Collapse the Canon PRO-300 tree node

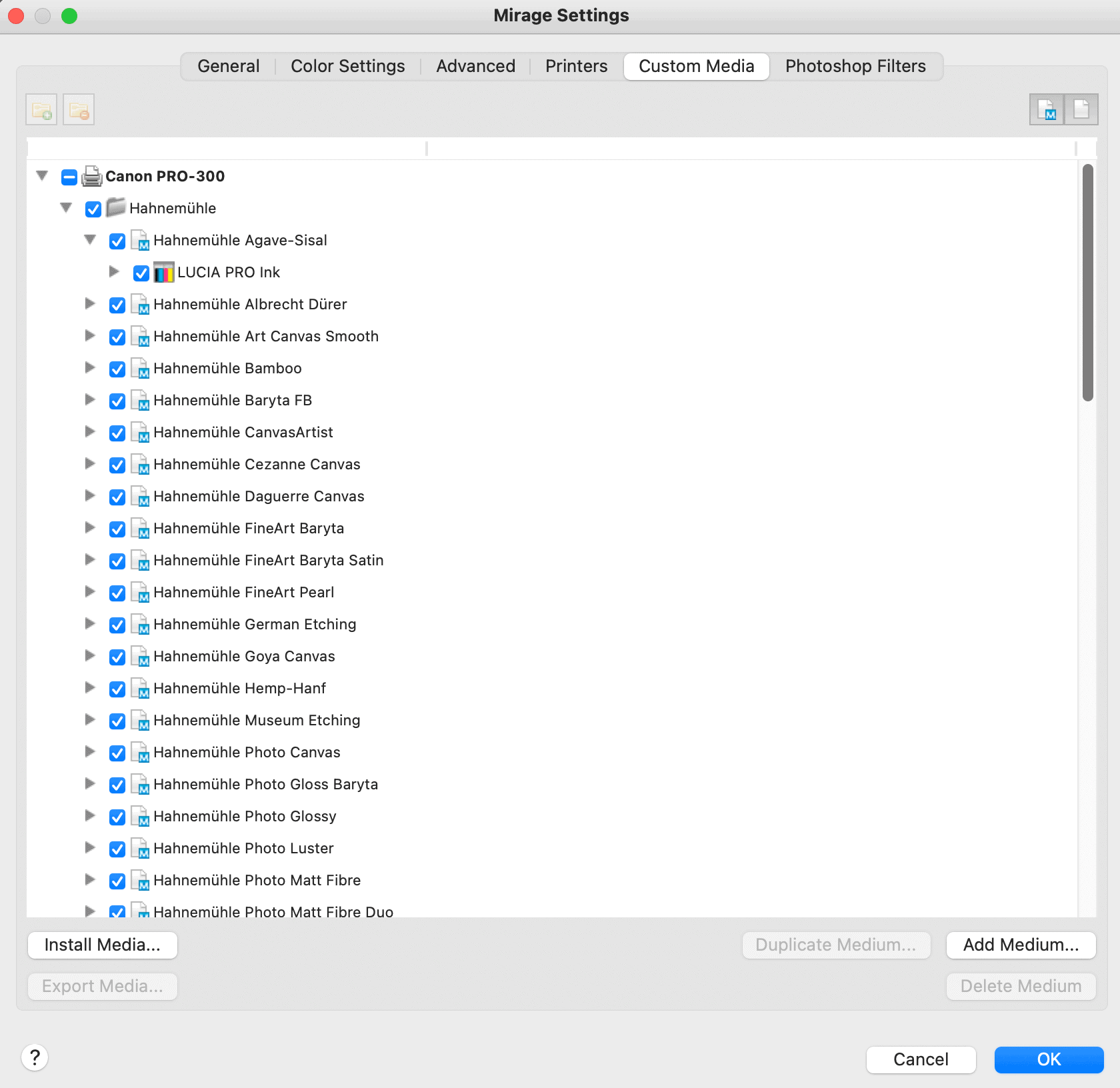coord(42,176)
